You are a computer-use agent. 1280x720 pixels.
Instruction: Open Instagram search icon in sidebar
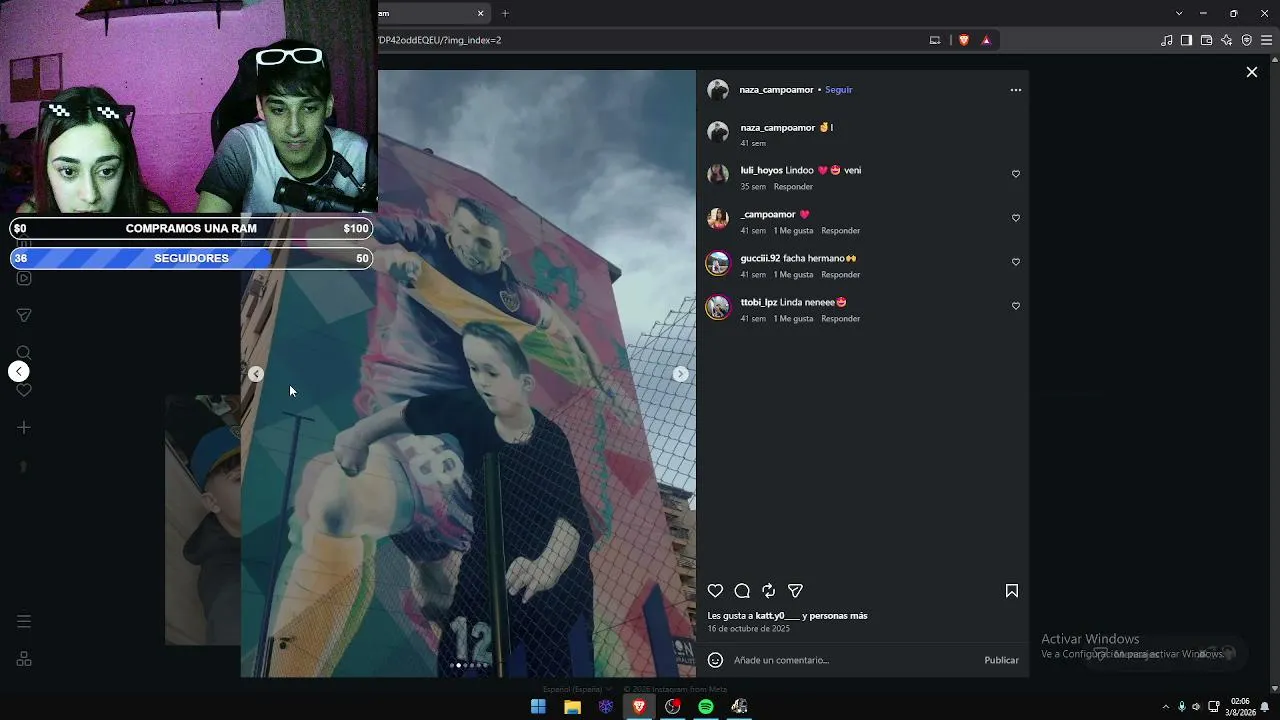(x=24, y=352)
